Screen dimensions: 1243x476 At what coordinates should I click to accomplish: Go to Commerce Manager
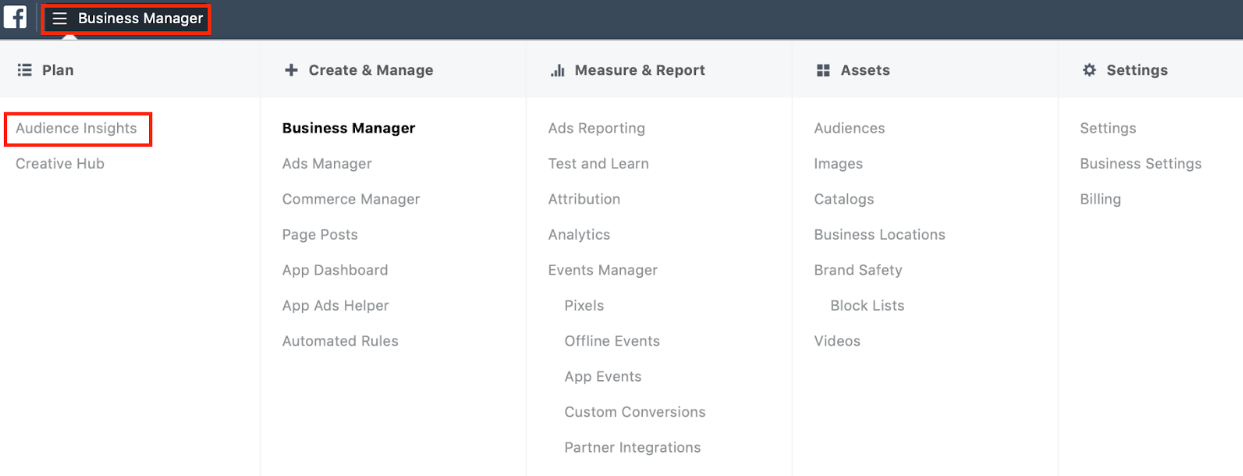click(351, 199)
